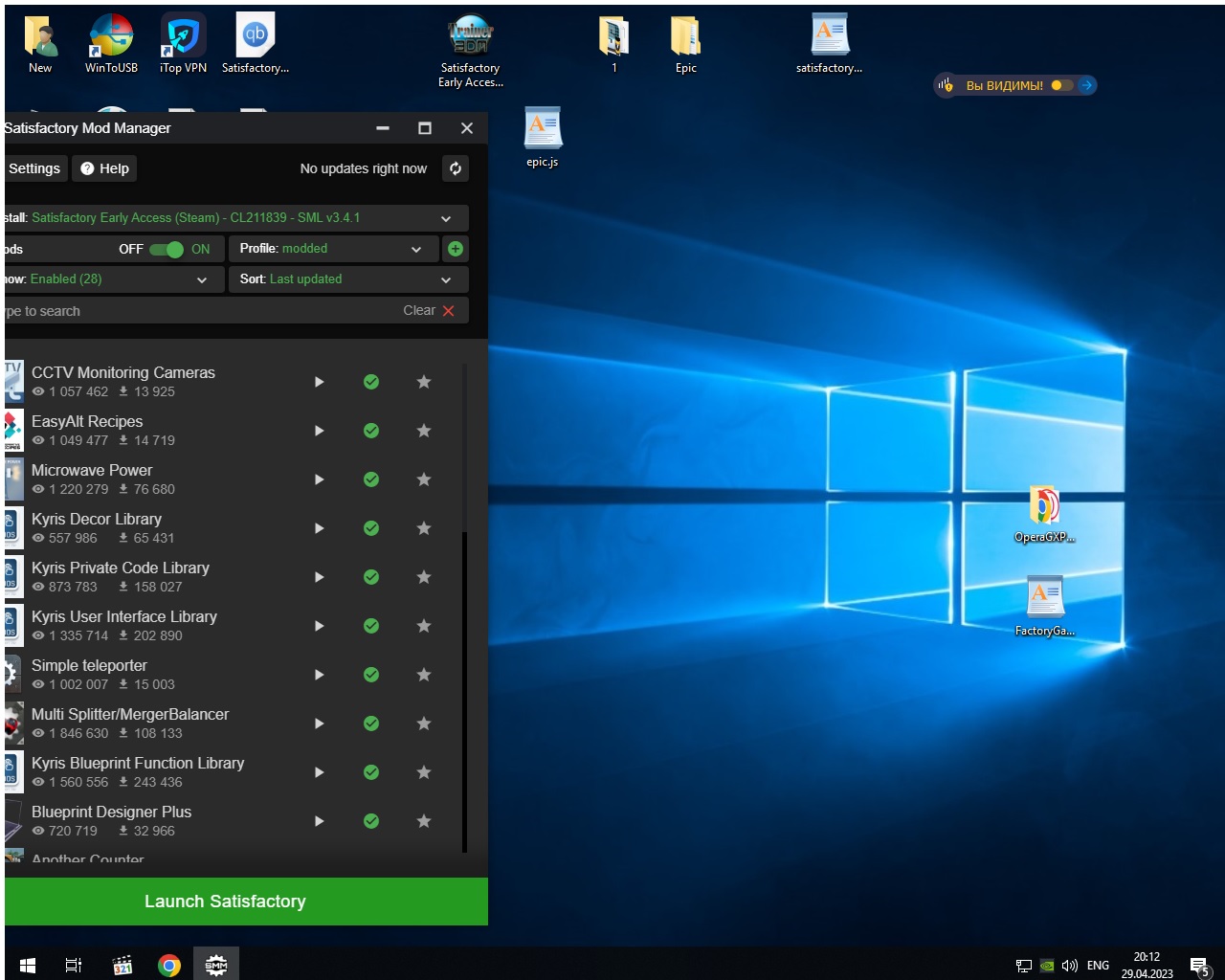The width and height of the screenshot is (1225, 980).
Task: Favorite Kyris User Interface Library star
Action: click(424, 626)
